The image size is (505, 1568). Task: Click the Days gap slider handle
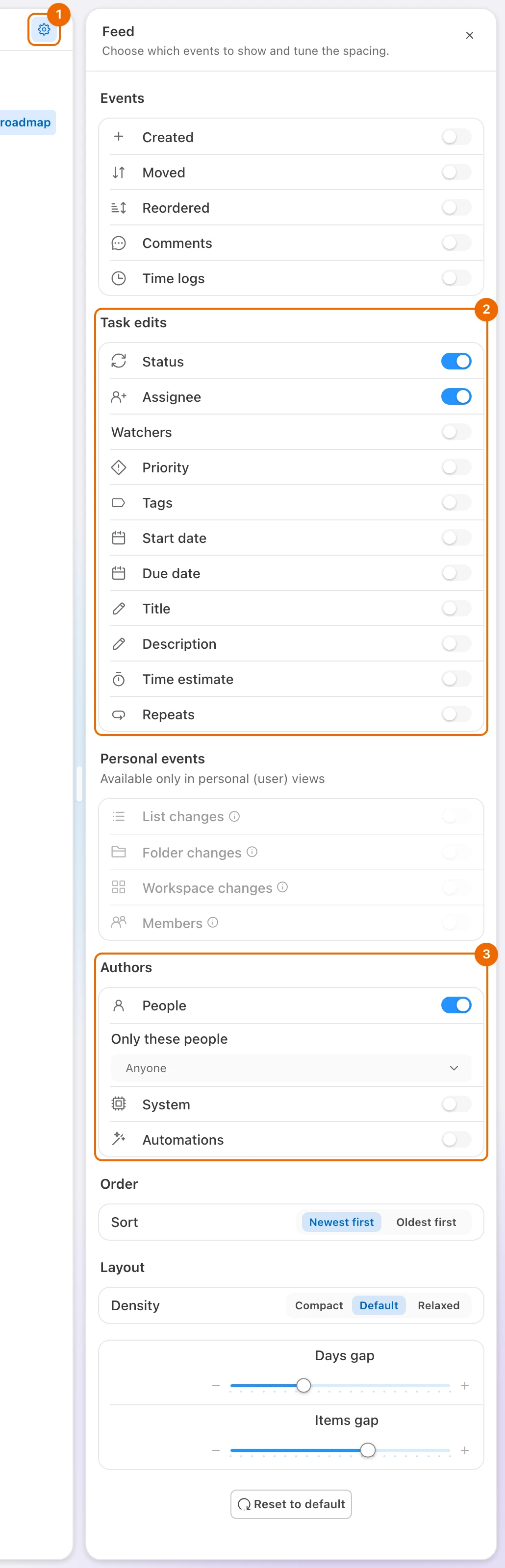tap(303, 1385)
